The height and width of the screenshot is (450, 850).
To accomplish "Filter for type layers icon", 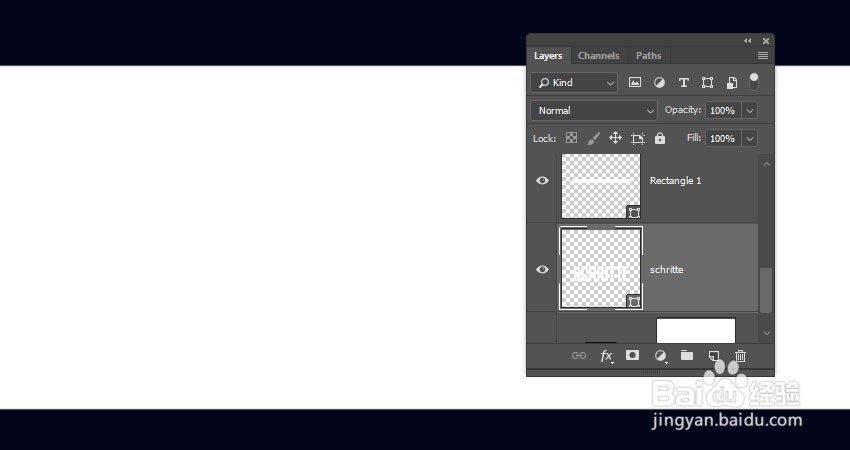I will (684, 82).
